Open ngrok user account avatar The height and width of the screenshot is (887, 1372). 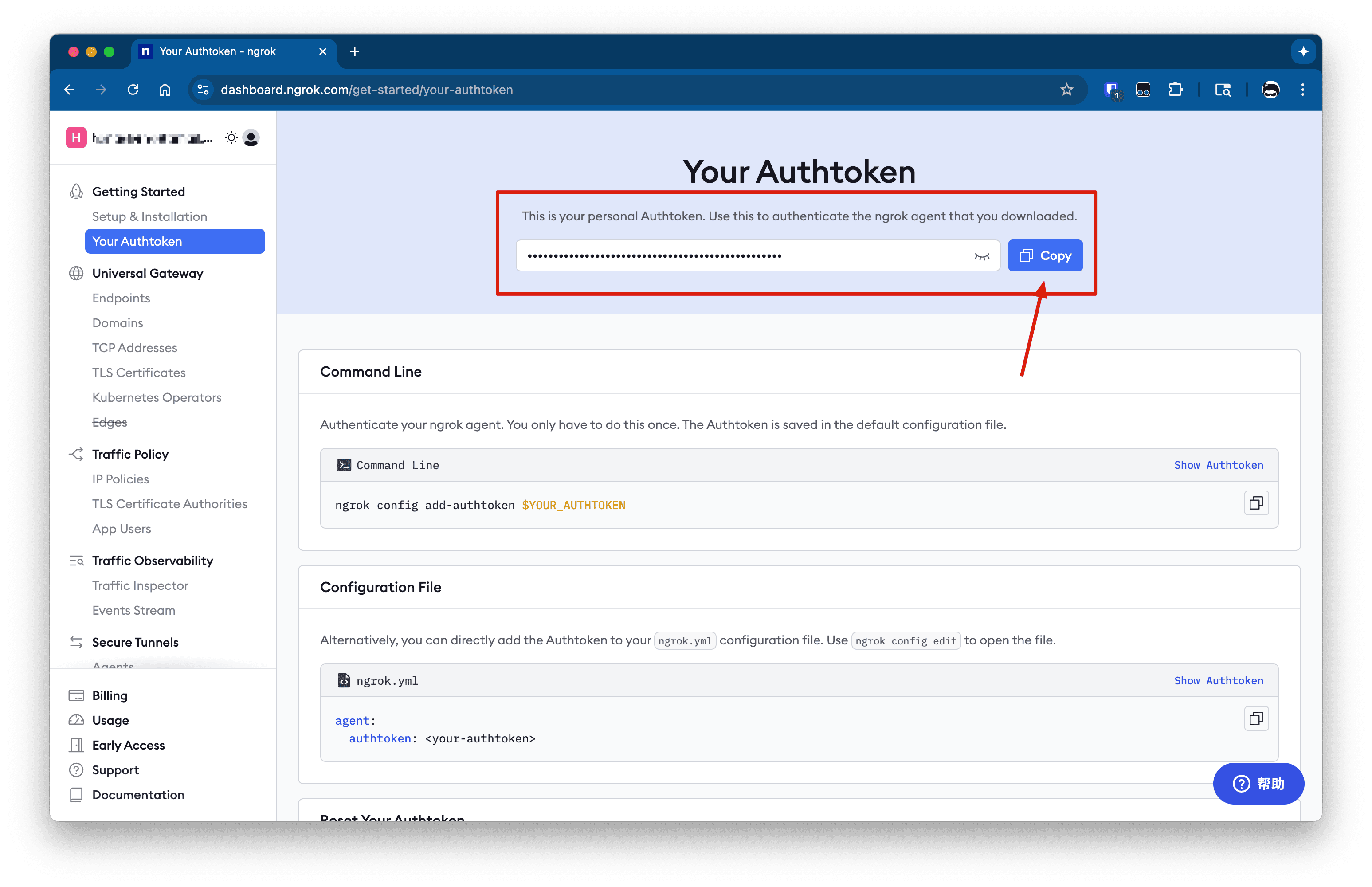click(x=251, y=138)
